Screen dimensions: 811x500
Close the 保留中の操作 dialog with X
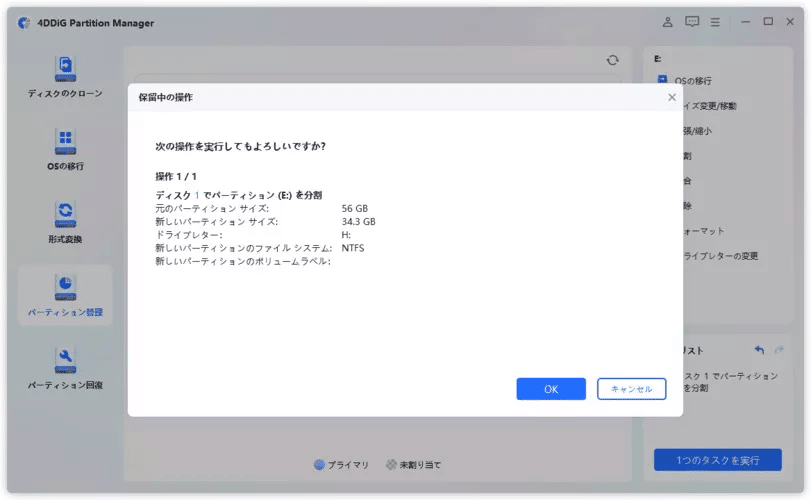tap(672, 97)
